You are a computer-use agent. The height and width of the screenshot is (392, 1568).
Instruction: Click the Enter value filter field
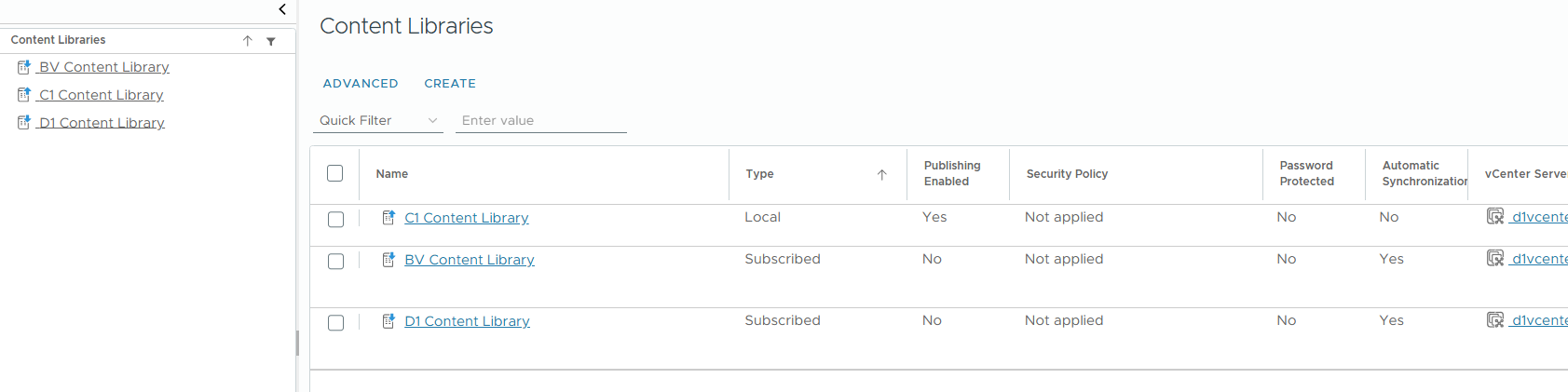pyautogui.click(x=540, y=121)
